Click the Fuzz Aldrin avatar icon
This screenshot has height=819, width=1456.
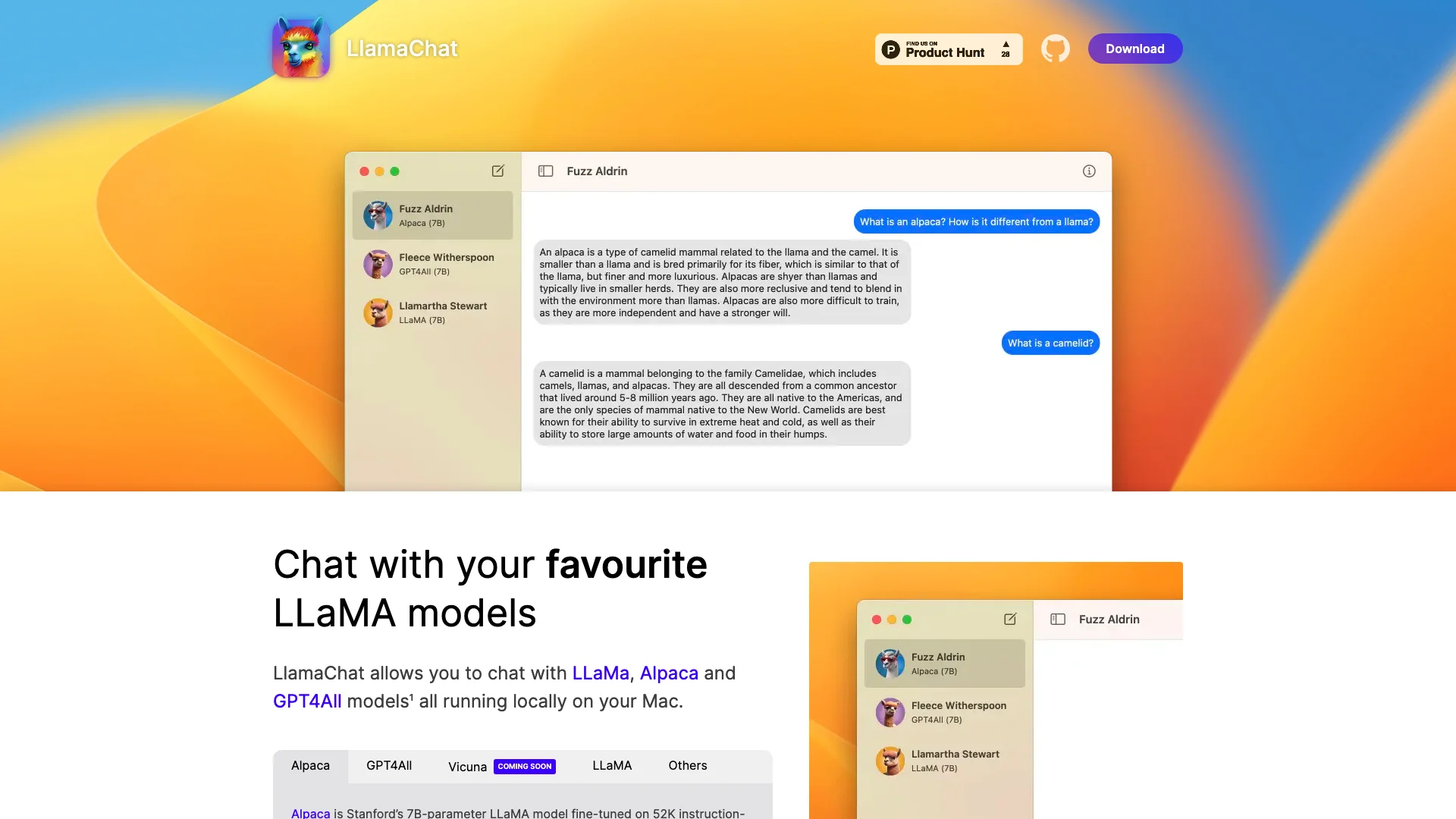pyautogui.click(x=376, y=214)
